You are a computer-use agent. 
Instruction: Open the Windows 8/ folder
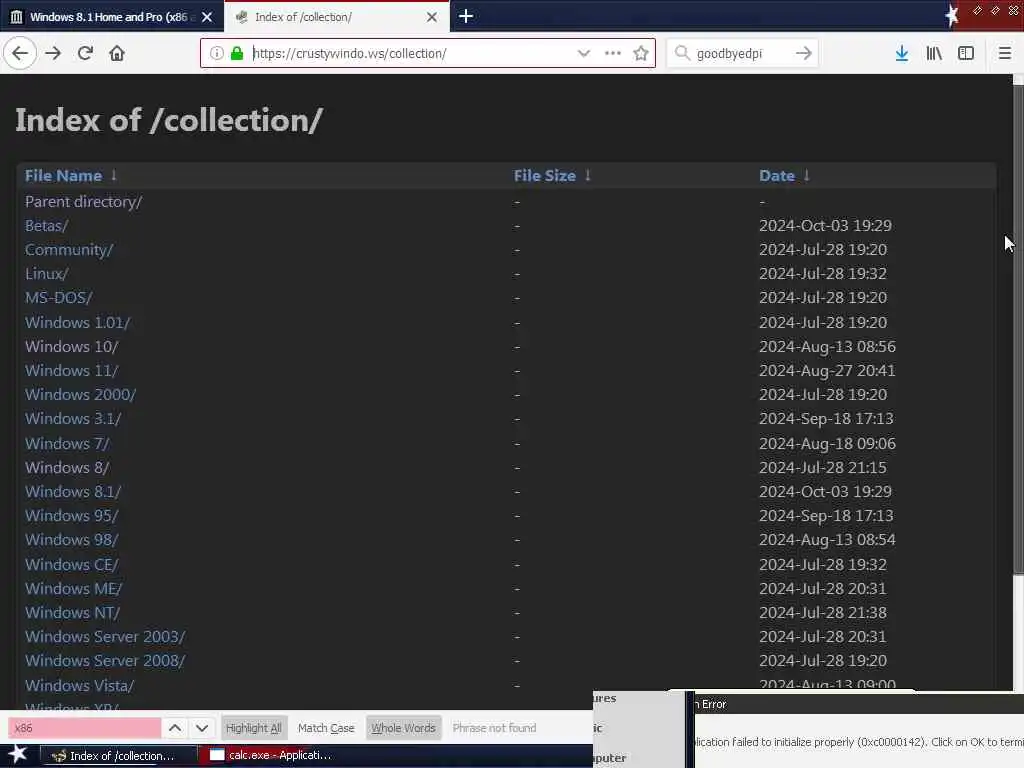[x=67, y=468]
